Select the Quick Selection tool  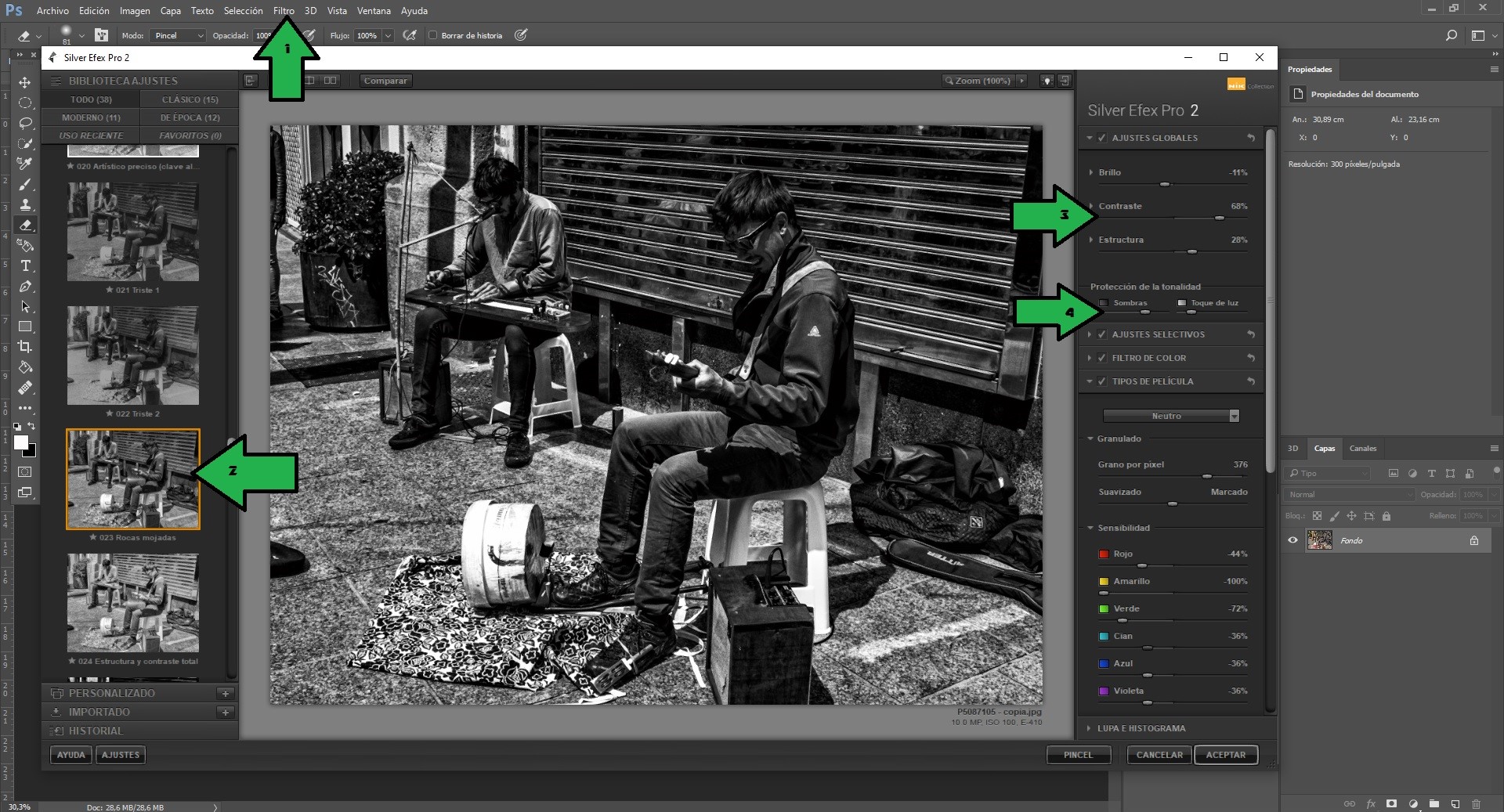tap(25, 143)
